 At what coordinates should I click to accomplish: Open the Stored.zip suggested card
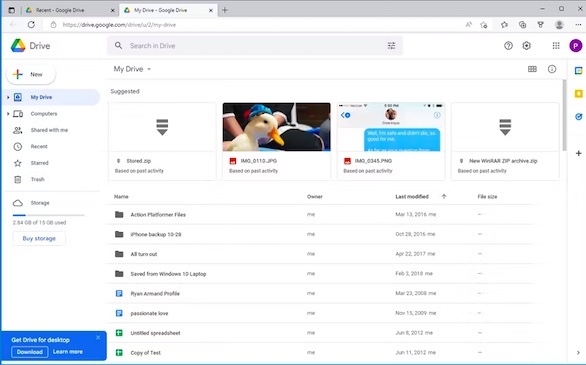pyautogui.click(x=162, y=141)
